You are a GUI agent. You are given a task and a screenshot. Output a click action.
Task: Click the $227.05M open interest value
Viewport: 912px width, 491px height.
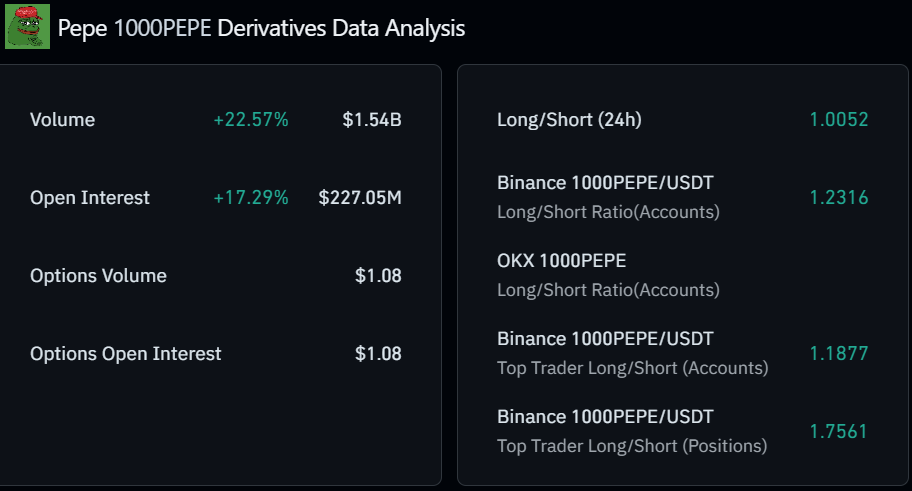[360, 198]
